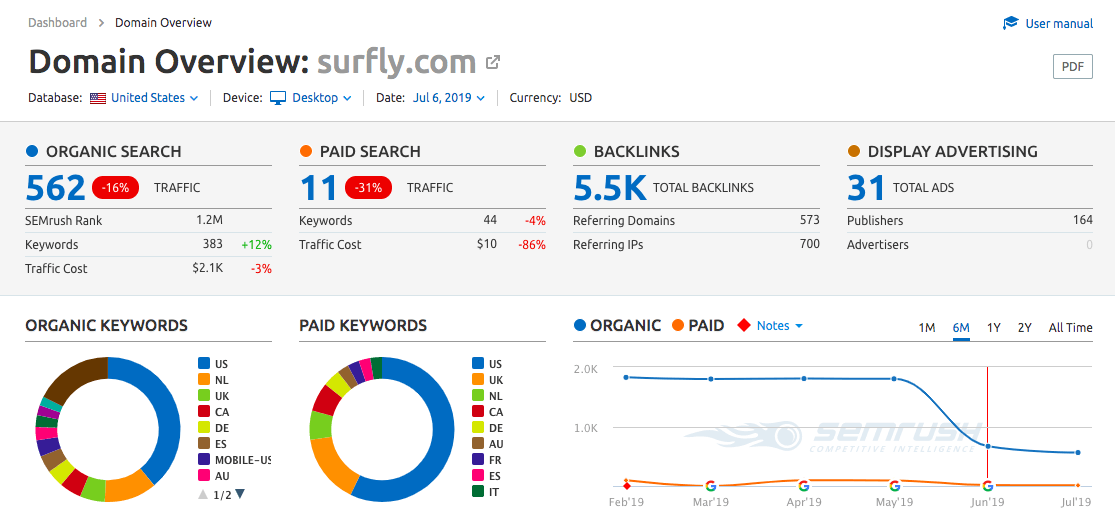Toggle the Organic series in chart legend
The height and width of the screenshot is (526, 1115).
(617, 326)
